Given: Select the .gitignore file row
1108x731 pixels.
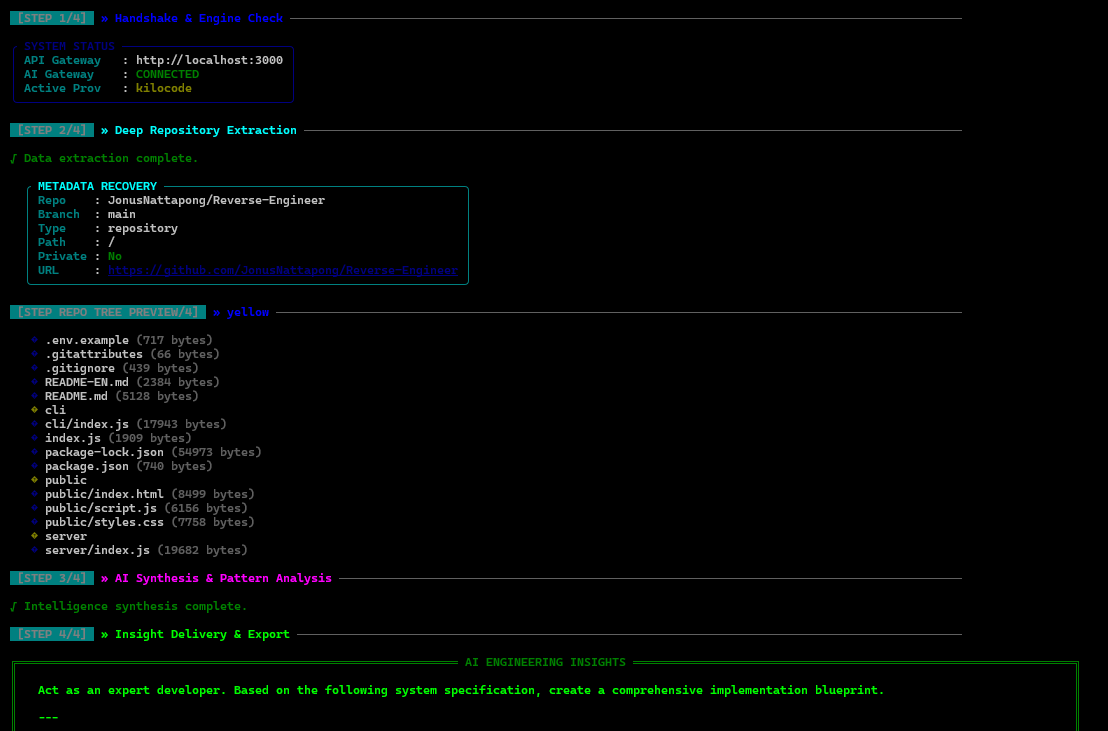Looking at the screenshot, I should (x=114, y=368).
